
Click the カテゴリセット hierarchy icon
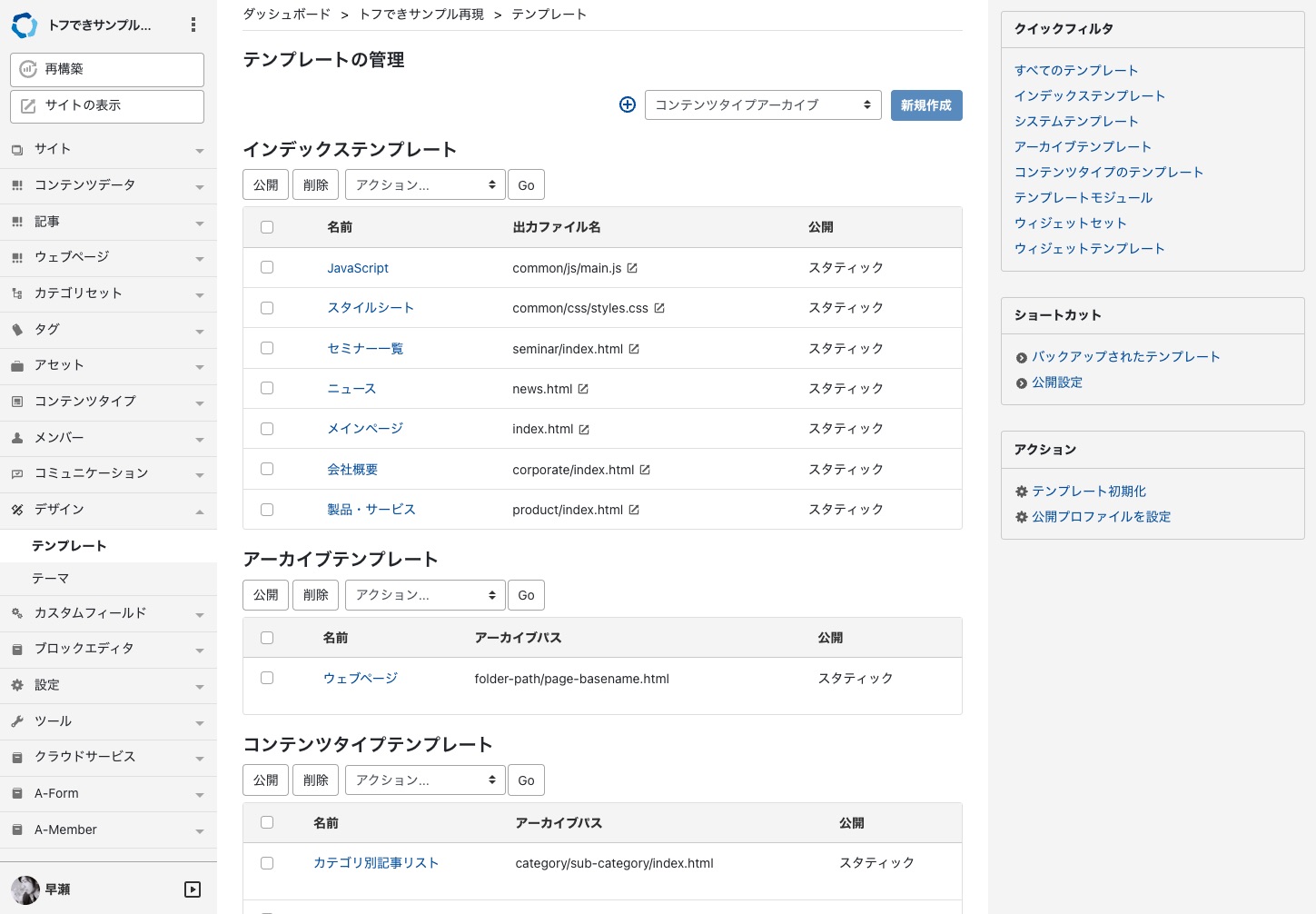pos(17,293)
